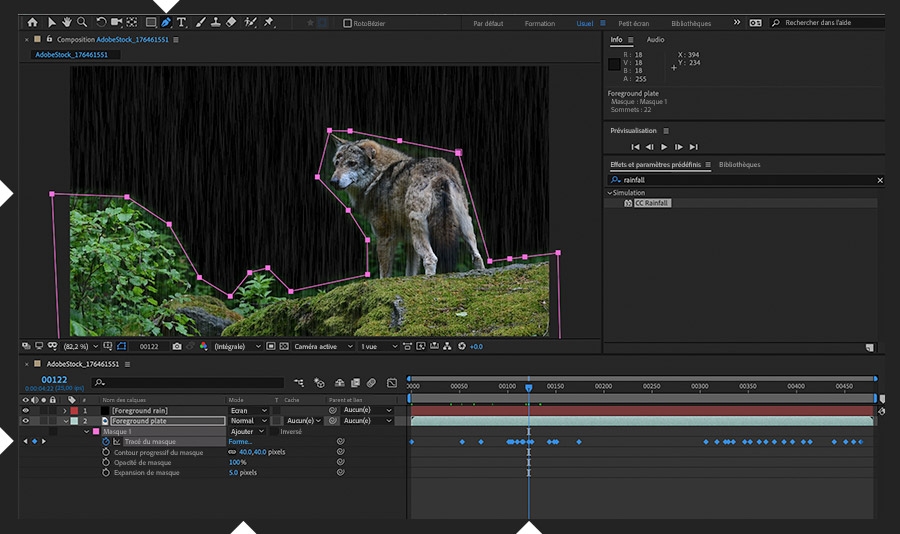The image size is (900, 534).
Task: Take a snapshot with the camera icon
Action: pos(177,346)
